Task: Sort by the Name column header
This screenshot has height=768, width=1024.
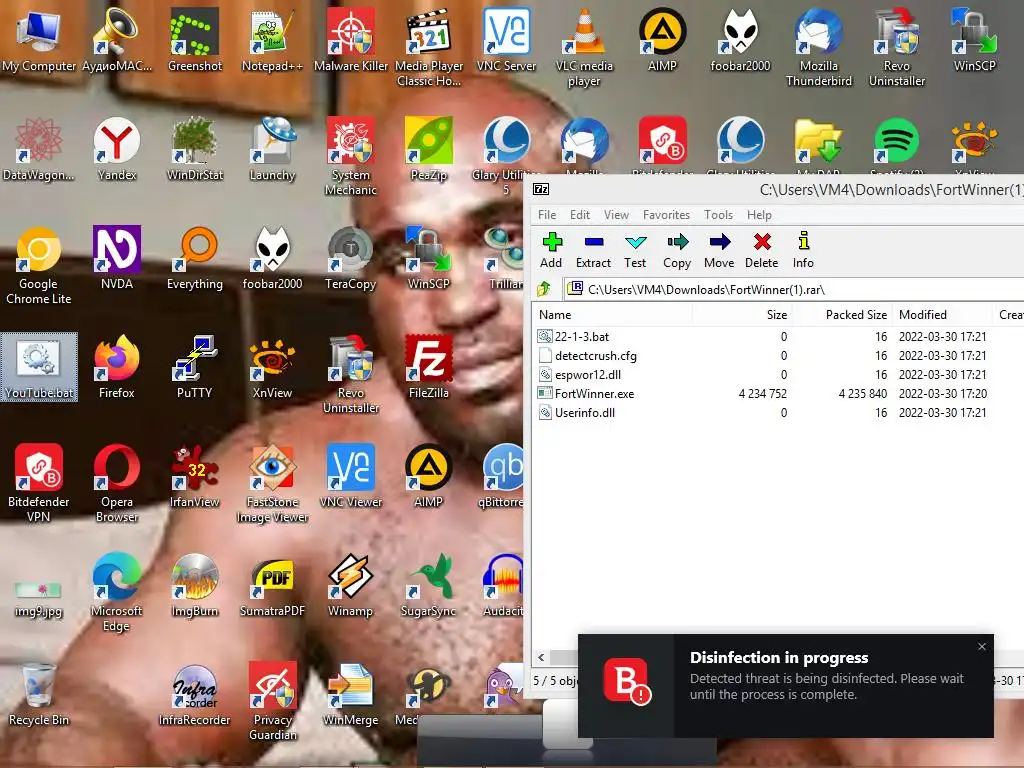Action: (613, 315)
